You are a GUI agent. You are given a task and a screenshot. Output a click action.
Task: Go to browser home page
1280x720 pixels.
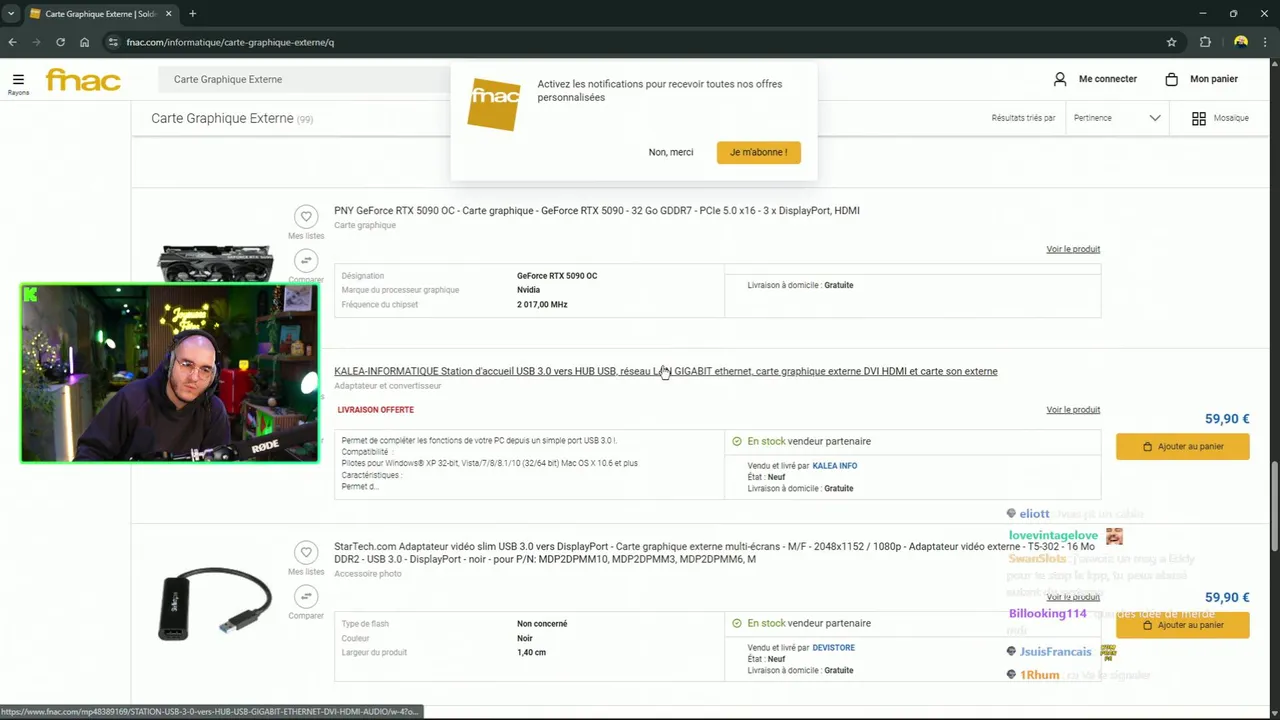pos(84,42)
